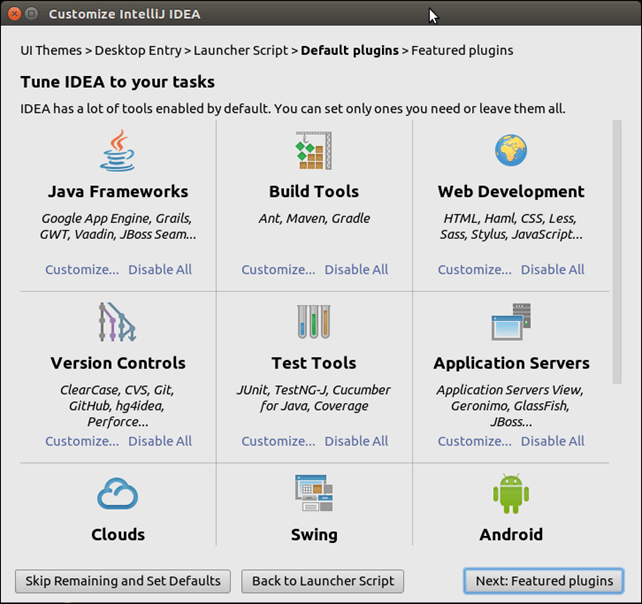Open Customize for Build Tools
The height and width of the screenshot is (604, 642).
tap(278, 269)
